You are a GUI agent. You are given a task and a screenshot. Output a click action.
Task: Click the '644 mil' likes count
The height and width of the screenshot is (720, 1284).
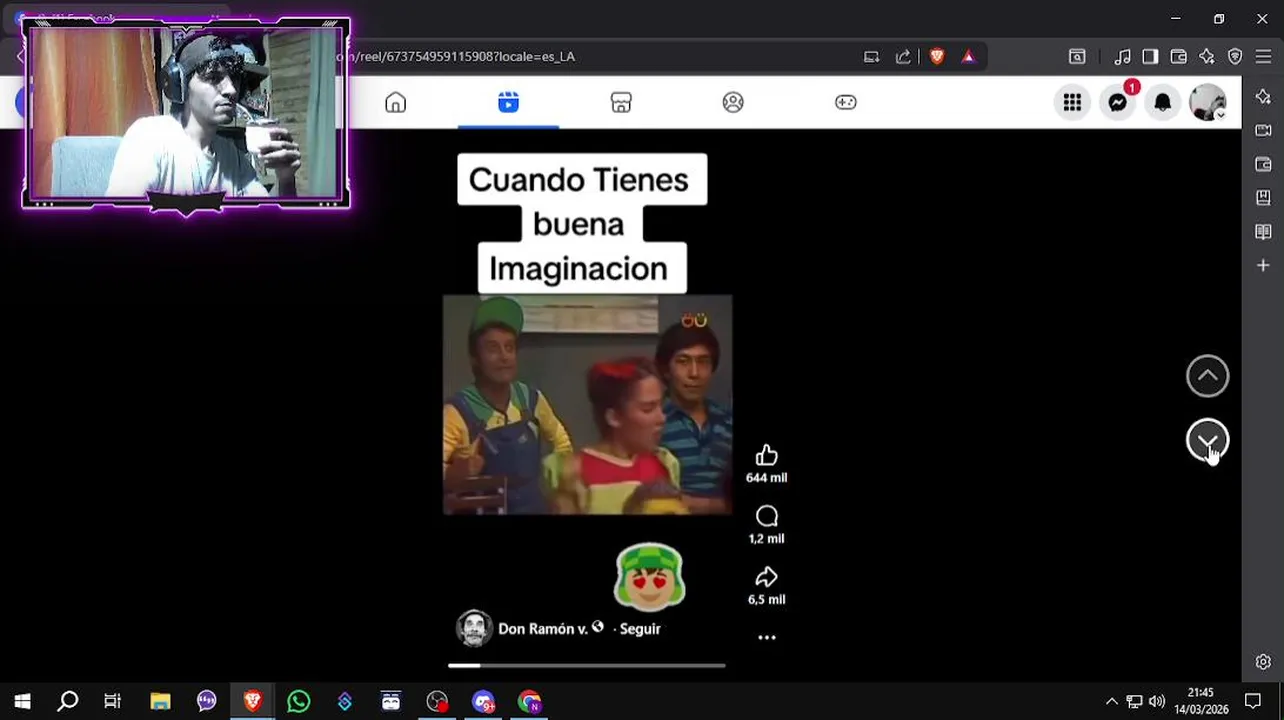[767, 478]
